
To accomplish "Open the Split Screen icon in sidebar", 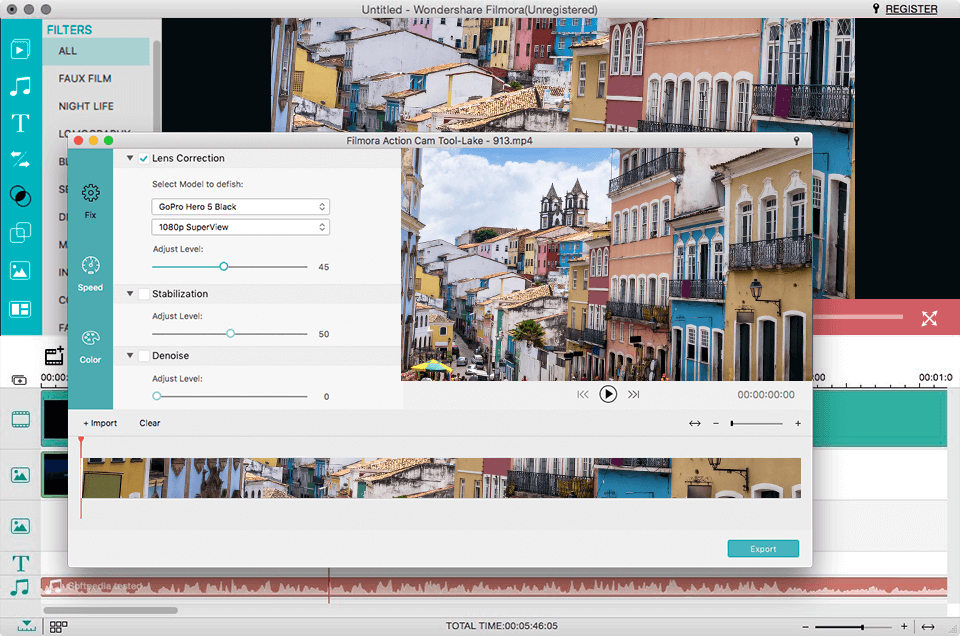I will 20,308.
